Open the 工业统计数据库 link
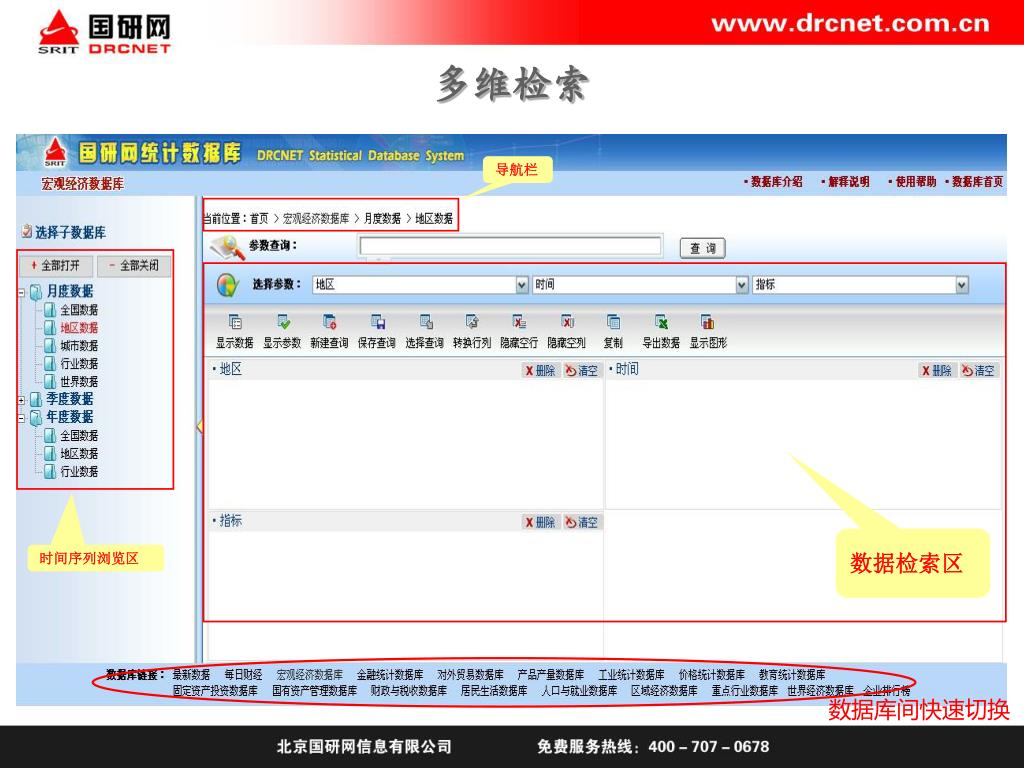1024x768 pixels. 632,675
